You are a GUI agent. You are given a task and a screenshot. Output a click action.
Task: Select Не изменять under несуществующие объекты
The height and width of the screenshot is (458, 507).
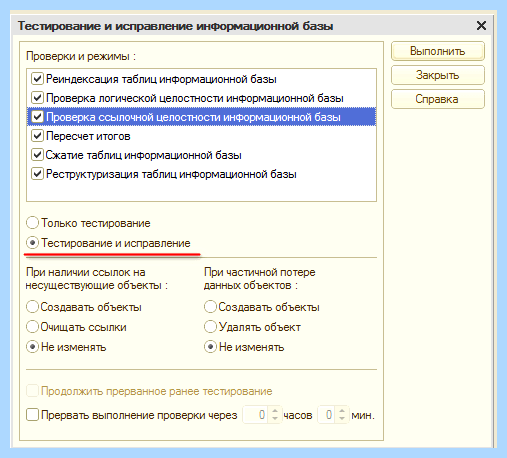(32, 347)
